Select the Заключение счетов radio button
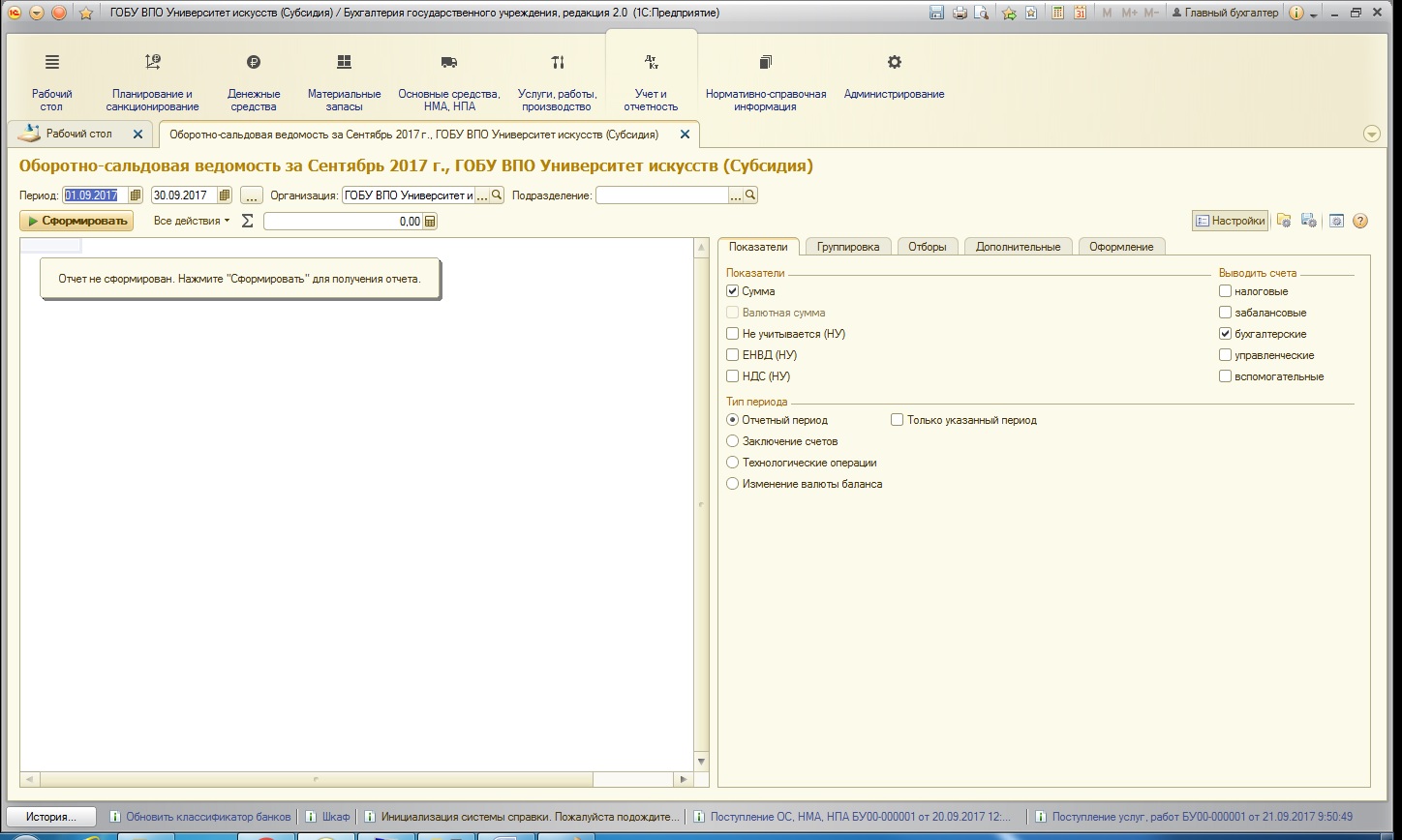 pyautogui.click(x=733, y=440)
